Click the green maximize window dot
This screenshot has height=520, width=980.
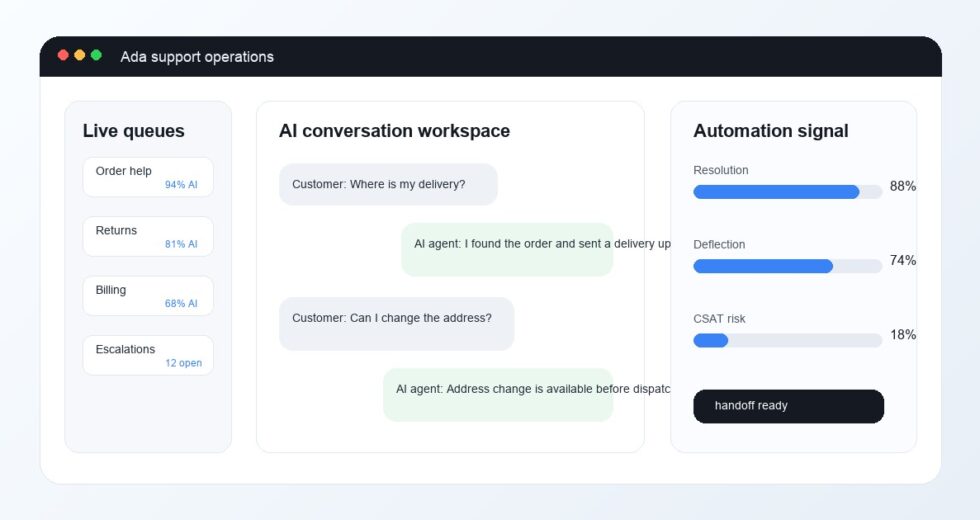(96, 55)
